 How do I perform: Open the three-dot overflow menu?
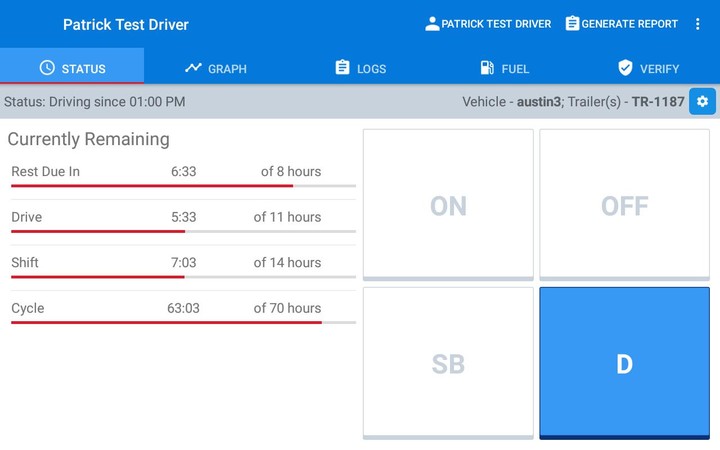pyautogui.click(x=698, y=24)
